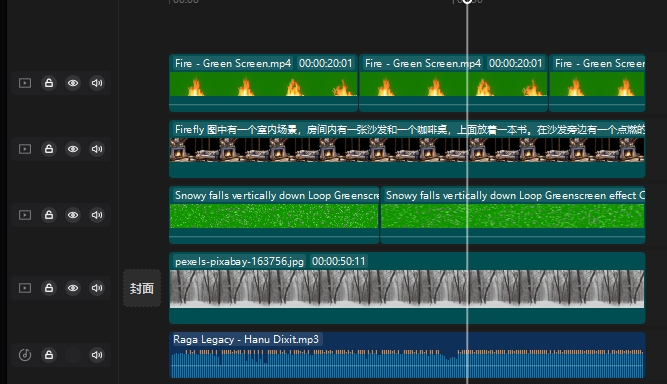Image resolution: width=667 pixels, height=384 pixels.
Task: Mute the Raga Legacy audio track
Action: point(97,355)
